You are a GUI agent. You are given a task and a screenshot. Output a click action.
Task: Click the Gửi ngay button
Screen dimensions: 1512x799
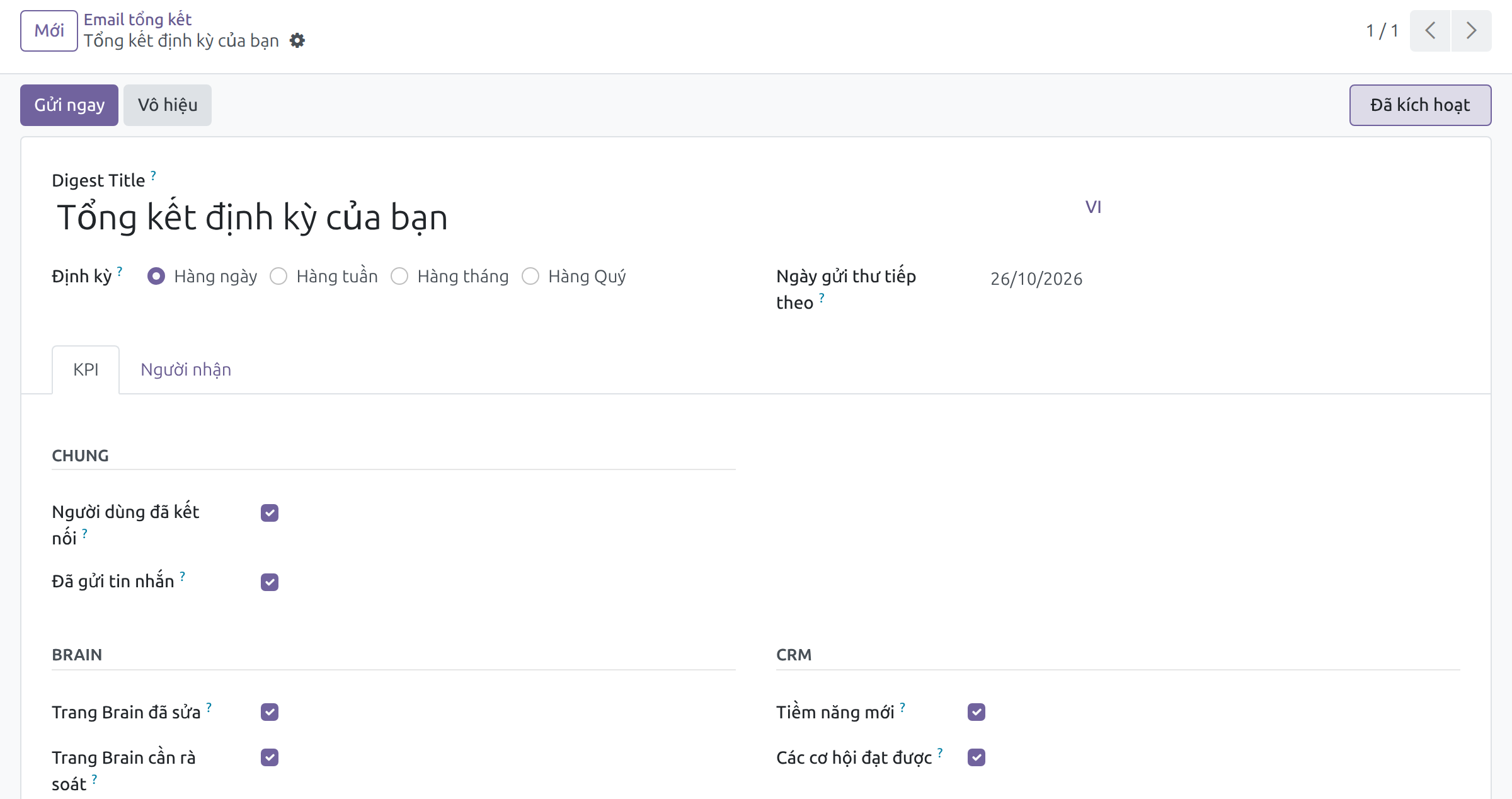click(69, 105)
